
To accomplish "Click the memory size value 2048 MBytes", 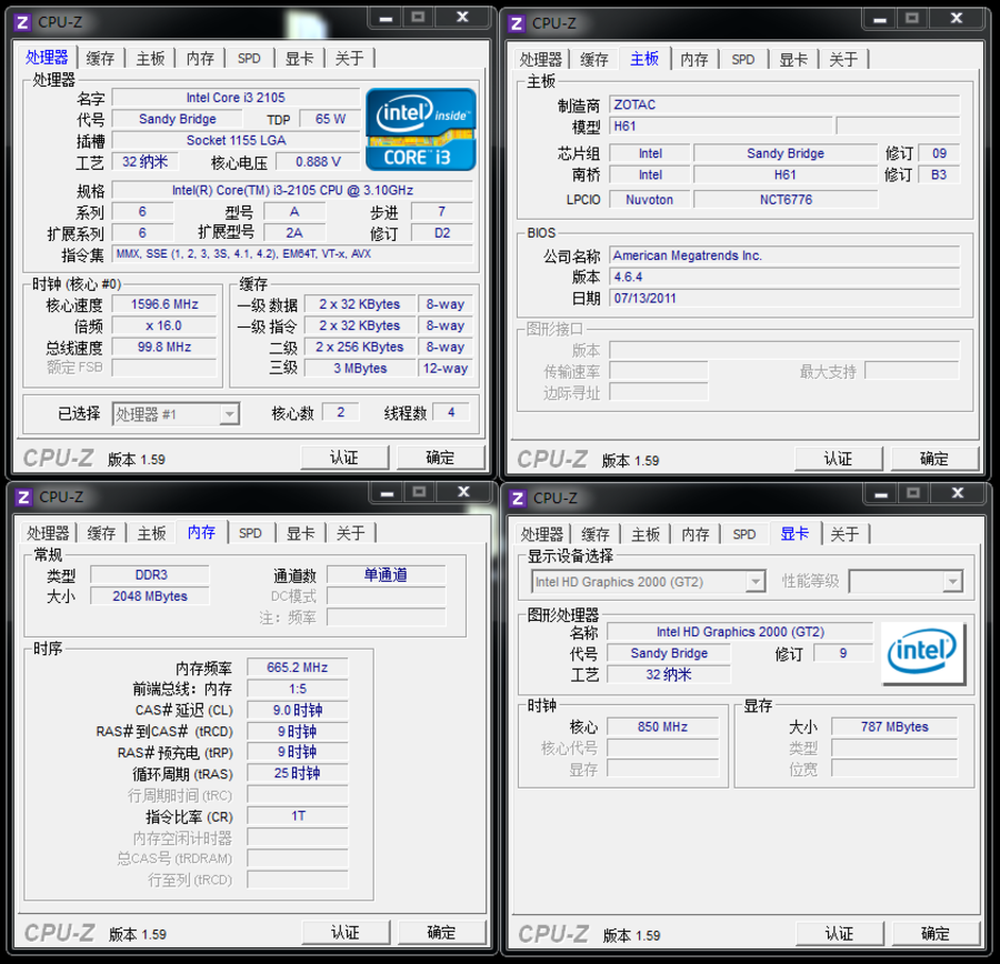I will [151, 596].
